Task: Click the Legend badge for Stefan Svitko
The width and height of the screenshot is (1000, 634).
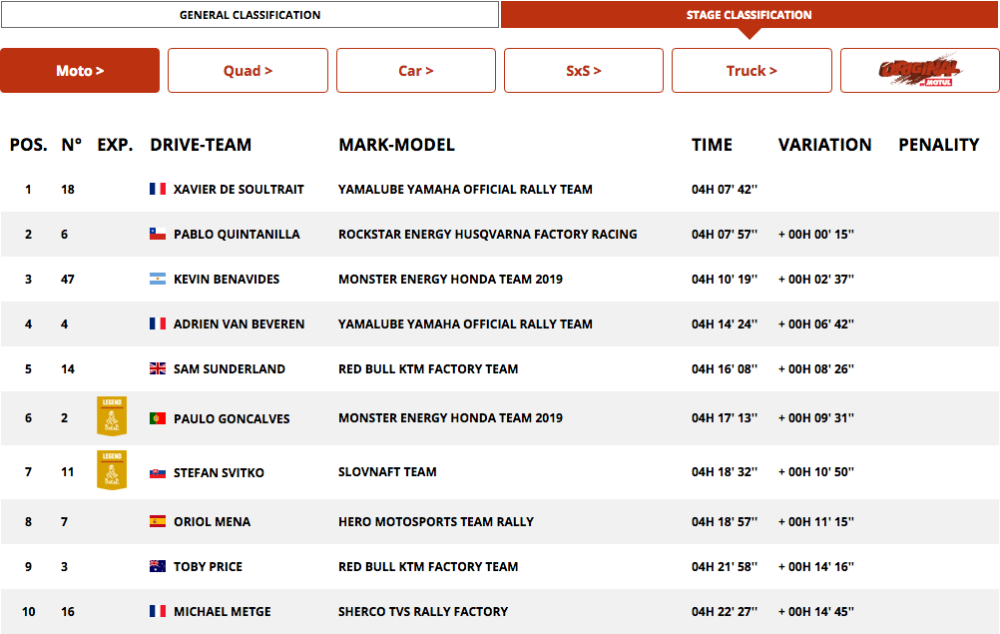Action: click(111, 470)
